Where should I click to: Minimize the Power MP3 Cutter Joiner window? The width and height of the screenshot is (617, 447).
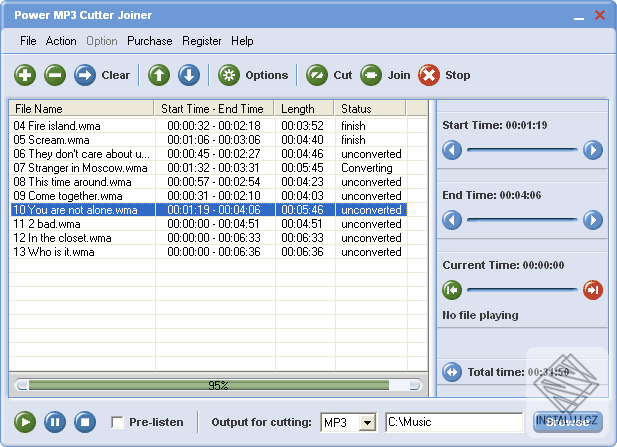point(578,16)
